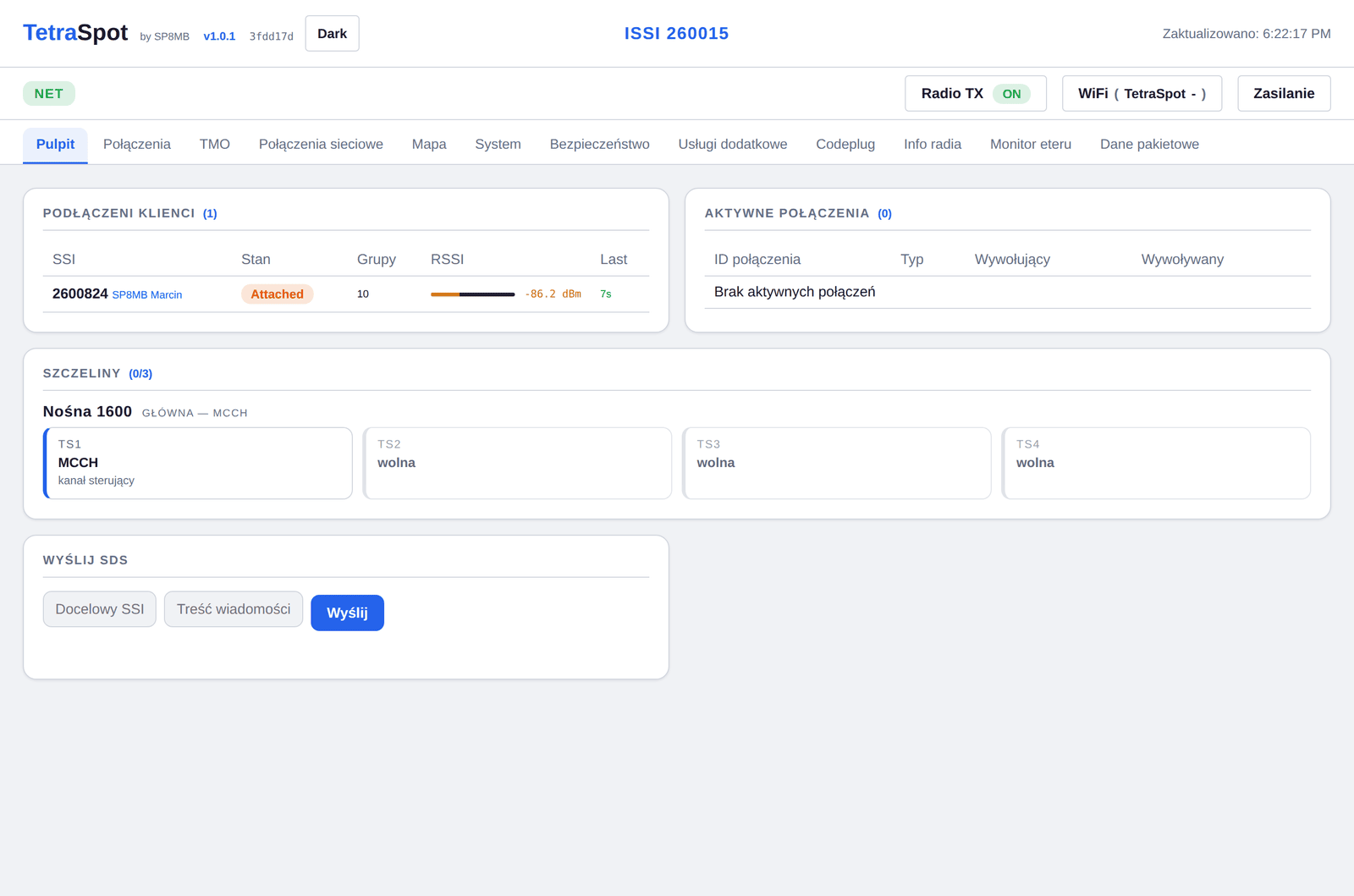The image size is (1354, 896).
Task: Click the ISSI 260015 heading
Action: 676,33
